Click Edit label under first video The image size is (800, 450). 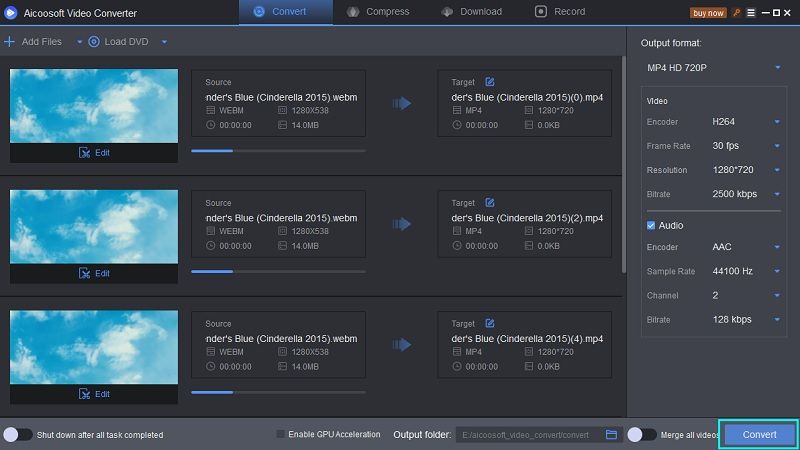(102, 153)
